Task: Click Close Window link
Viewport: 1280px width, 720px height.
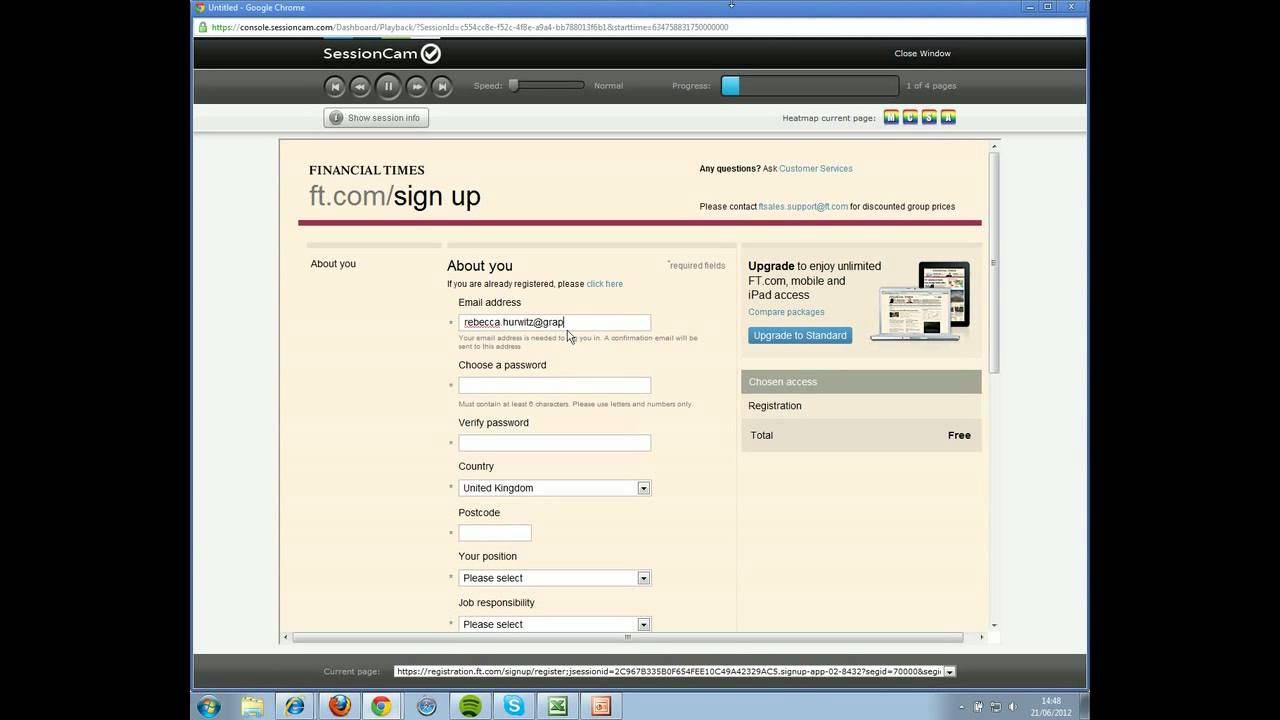Action: click(922, 54)
